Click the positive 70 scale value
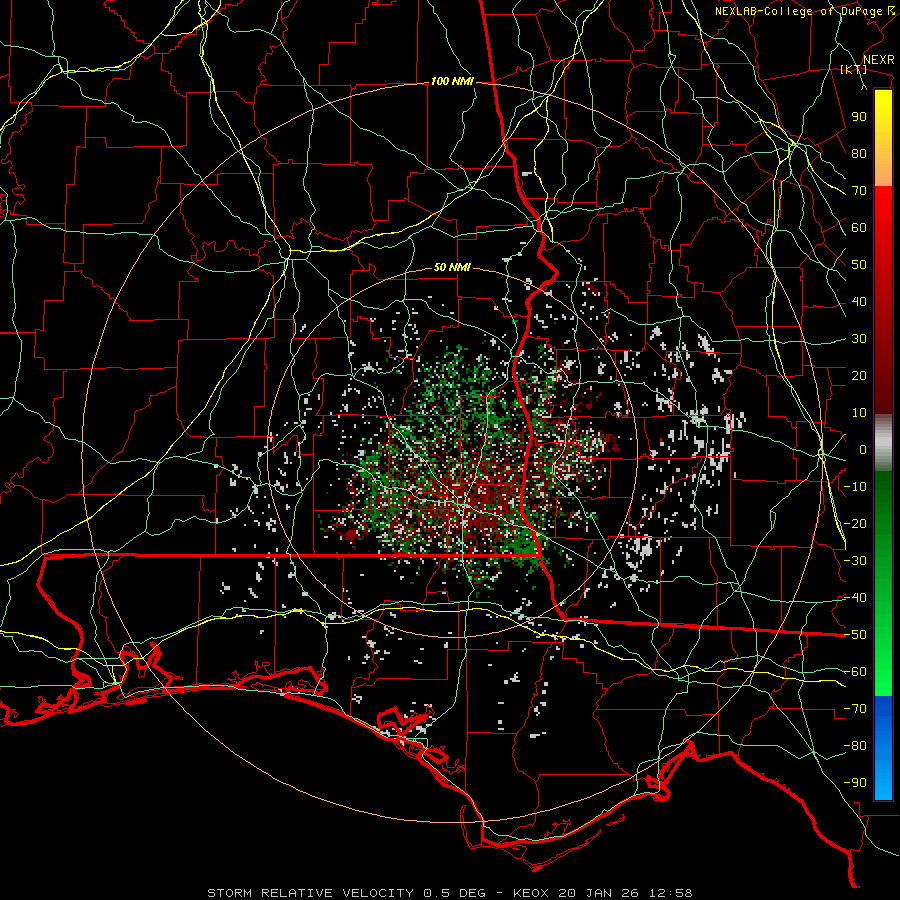 tap(859, 191)
